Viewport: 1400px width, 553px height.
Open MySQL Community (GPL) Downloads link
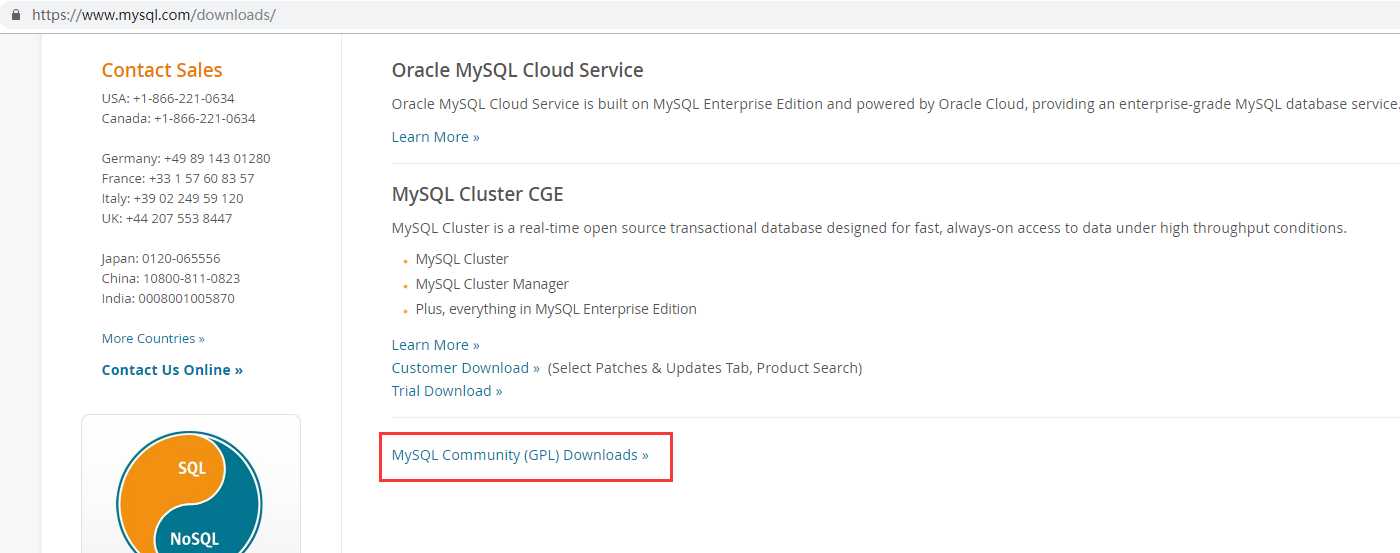(x=520, y=455)
